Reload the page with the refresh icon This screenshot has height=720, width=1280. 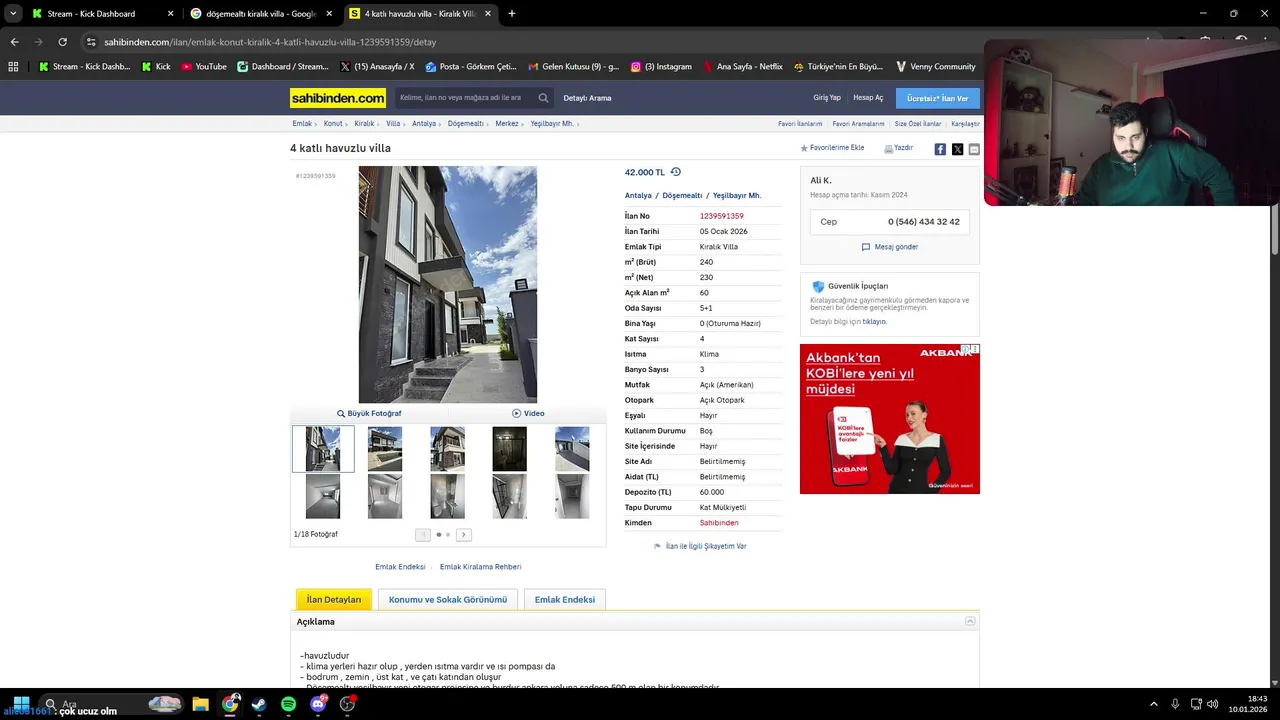pyautogui.click(x=62, y=42)
